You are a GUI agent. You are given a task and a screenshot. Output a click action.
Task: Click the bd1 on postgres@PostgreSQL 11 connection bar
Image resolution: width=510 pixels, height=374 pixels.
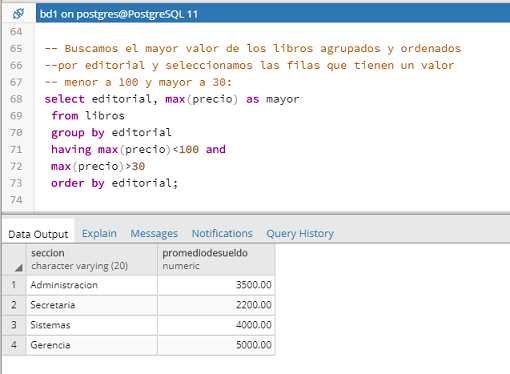point(273,14)
